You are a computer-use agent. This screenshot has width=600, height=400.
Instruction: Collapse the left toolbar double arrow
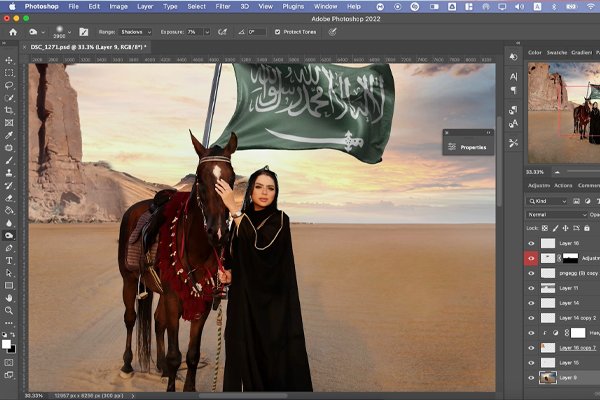coord(4,43)
